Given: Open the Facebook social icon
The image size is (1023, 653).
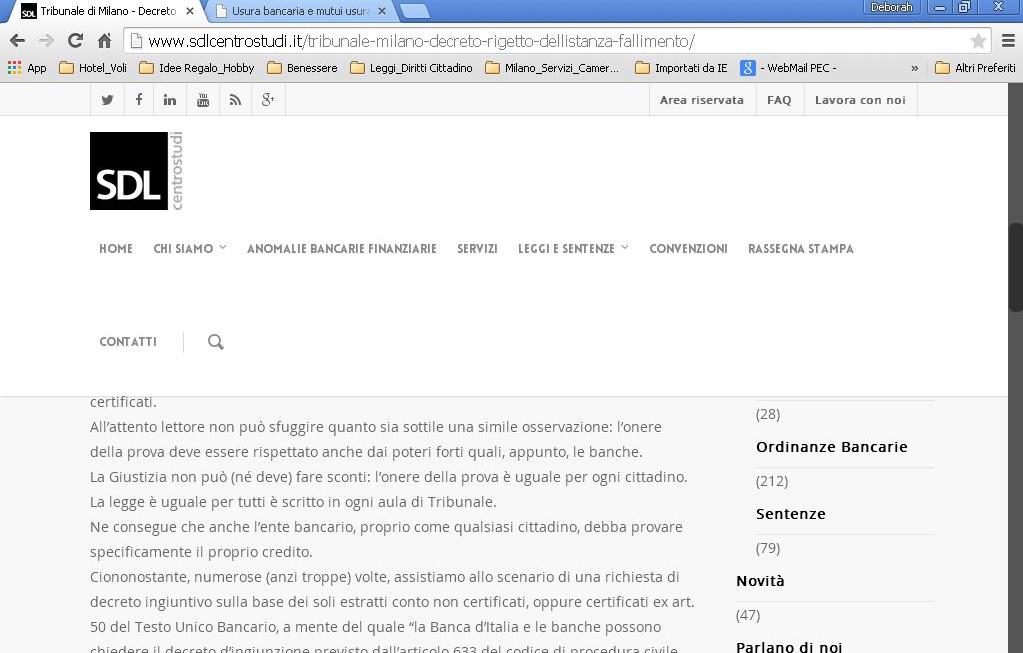Looking at the screenshot, I should click(x=138, y=99).
